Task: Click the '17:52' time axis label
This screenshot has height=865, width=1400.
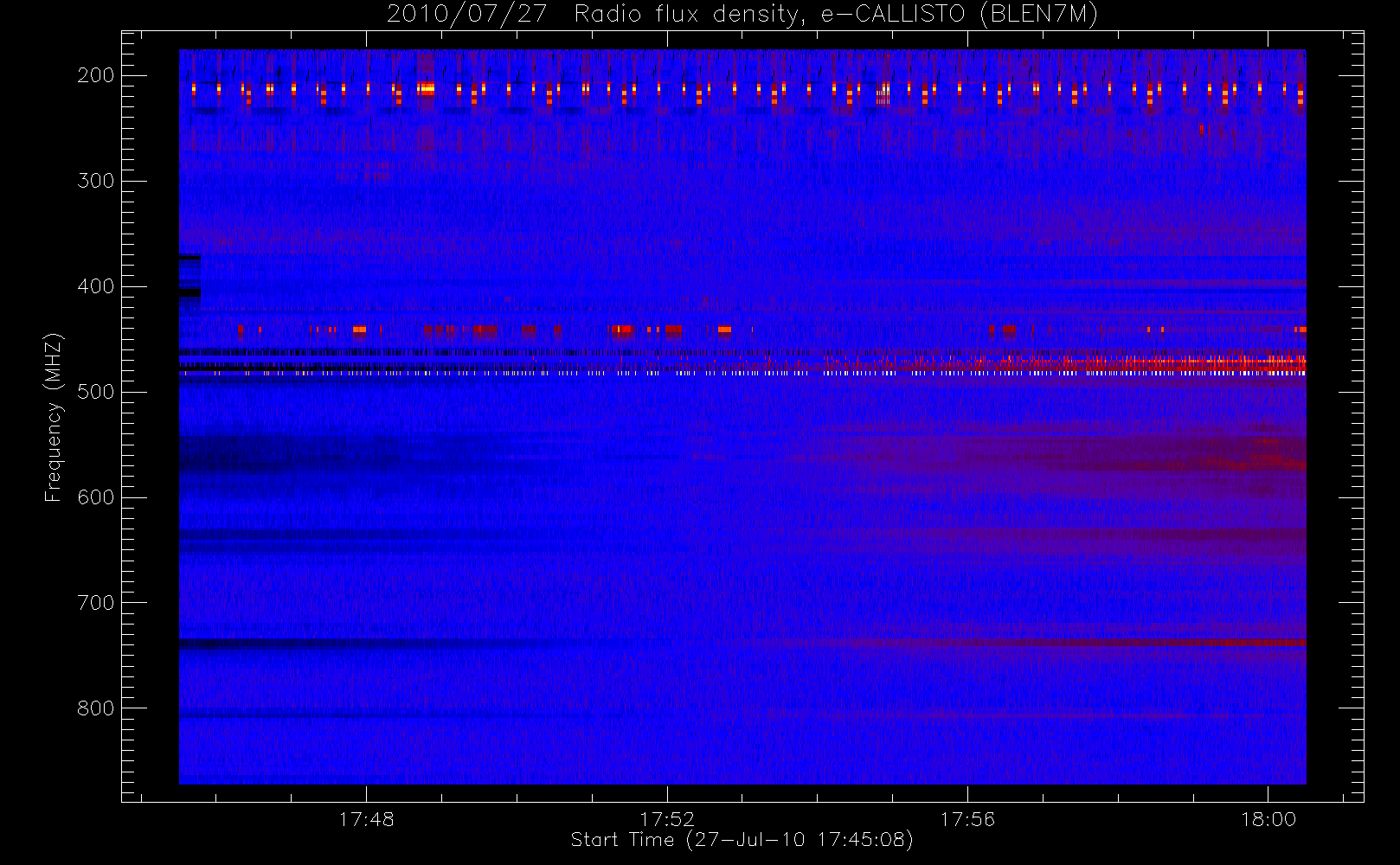Action: pos(667,819)
